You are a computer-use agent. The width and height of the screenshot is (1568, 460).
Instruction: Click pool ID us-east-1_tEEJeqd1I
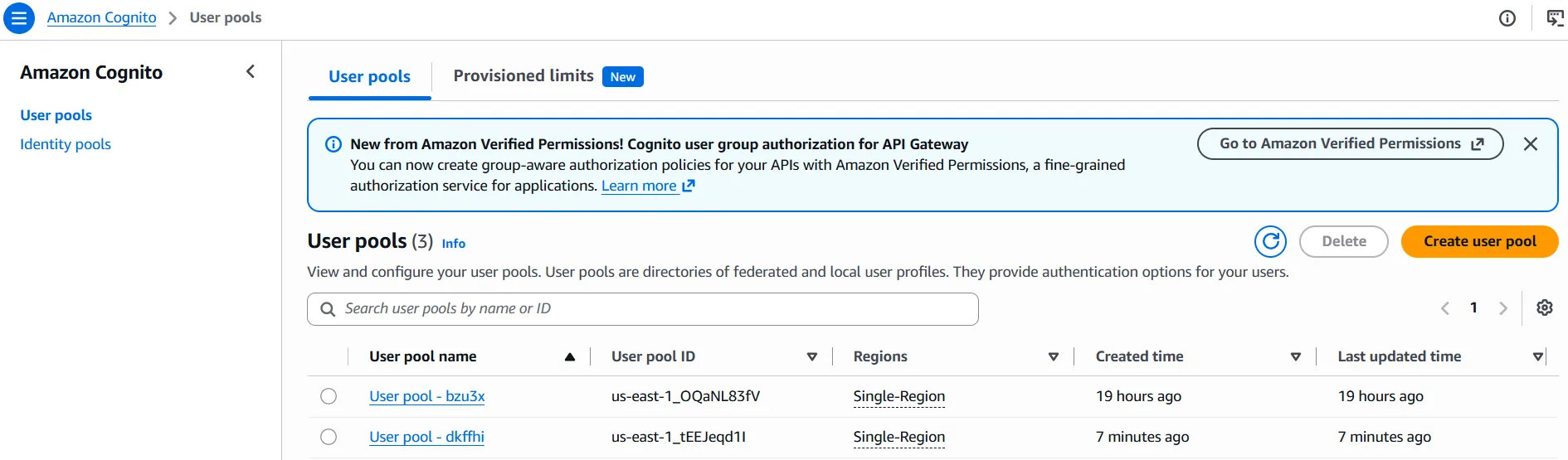click(x=679, y=437)
